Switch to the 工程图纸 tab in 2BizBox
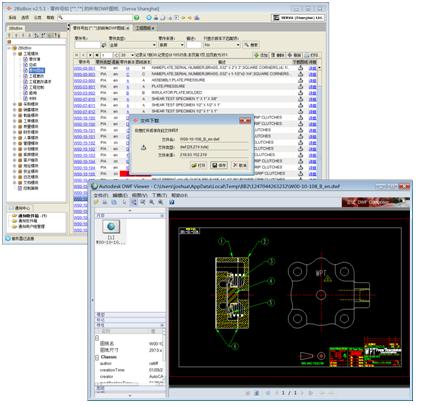This screenshot has height=406, width=422. pyautogui.click(x=144, y=28)
